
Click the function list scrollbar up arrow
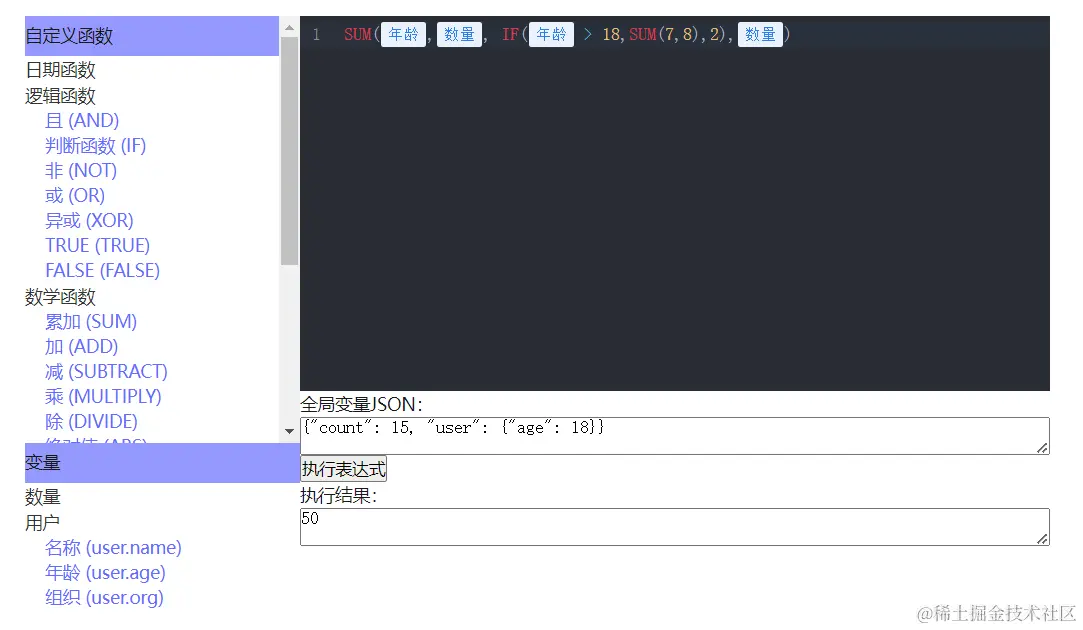289,28
